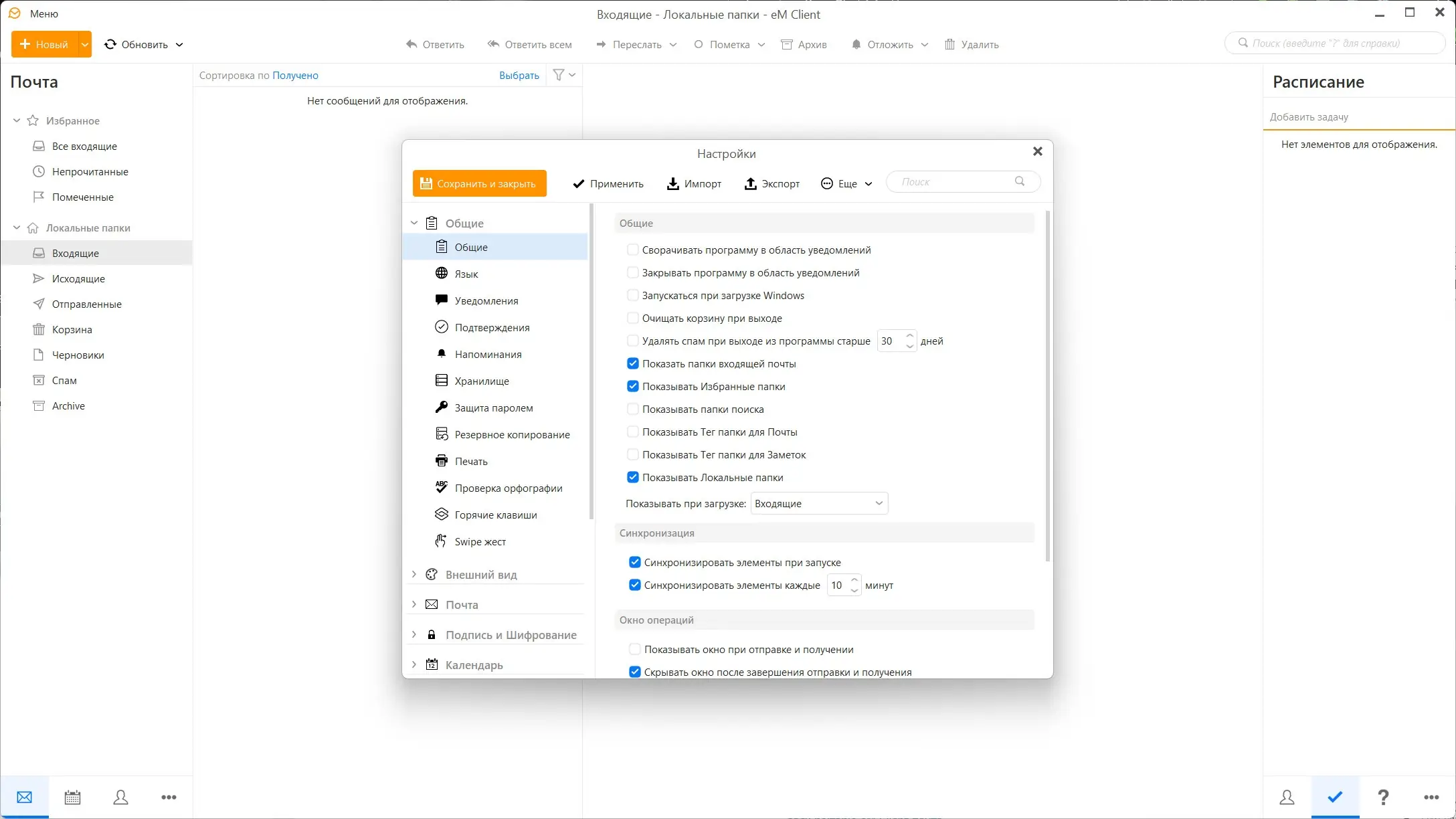Select the Language settings item
The width and height of the screenshot is (1456, 819).
click(466, 274)
